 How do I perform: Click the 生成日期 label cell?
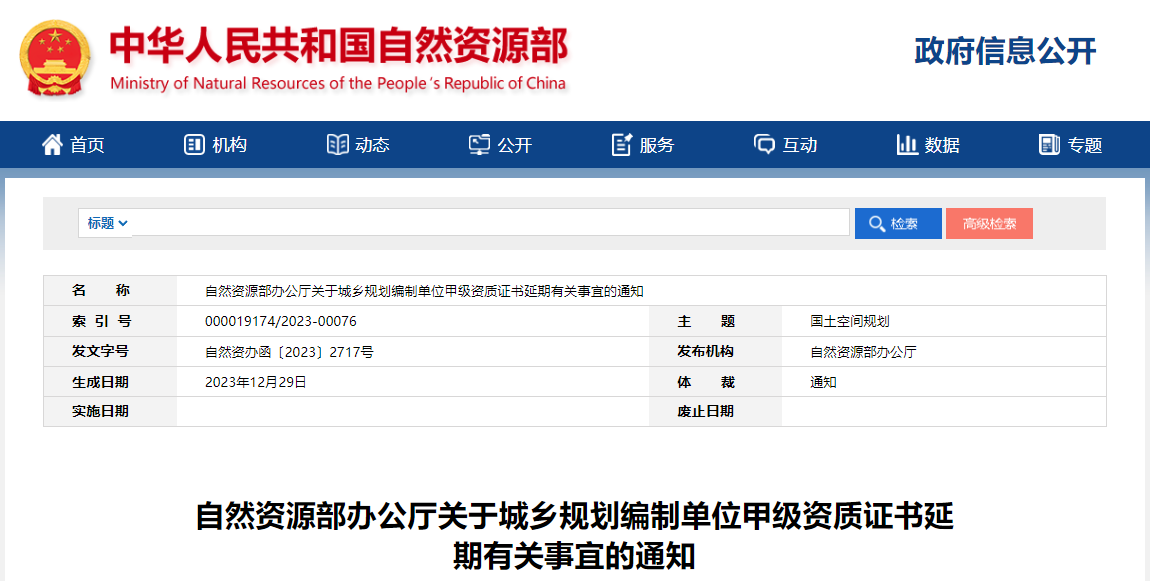(x=111, y=382)
